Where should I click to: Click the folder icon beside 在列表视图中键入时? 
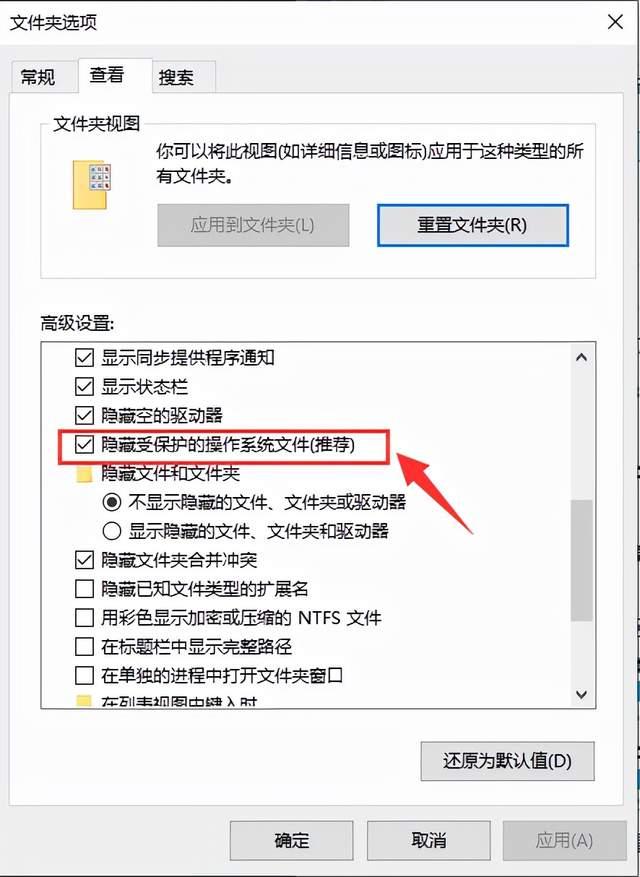click(x=84, y=701)
